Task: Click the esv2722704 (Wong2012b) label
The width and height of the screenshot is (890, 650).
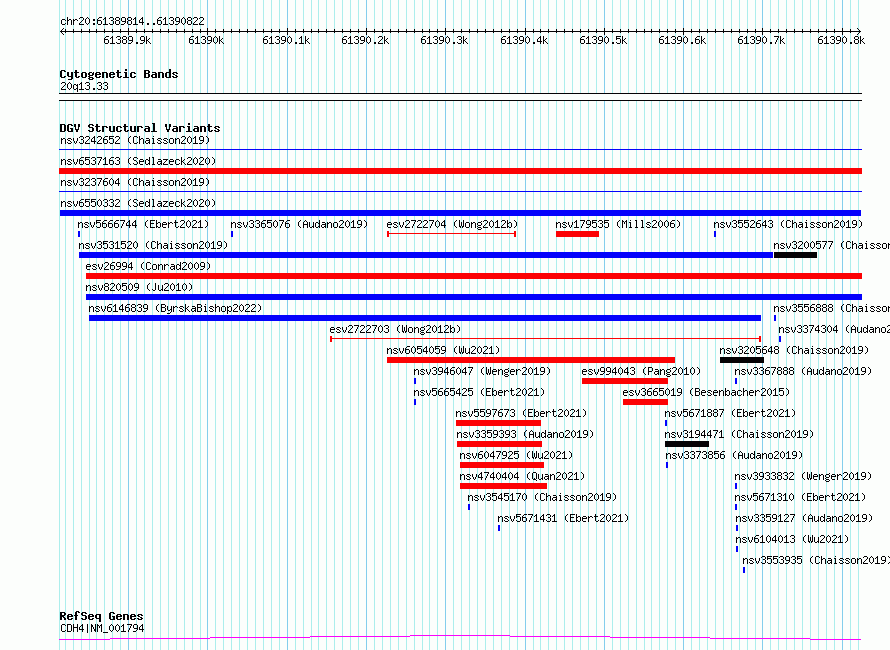Action: (452, 224)
